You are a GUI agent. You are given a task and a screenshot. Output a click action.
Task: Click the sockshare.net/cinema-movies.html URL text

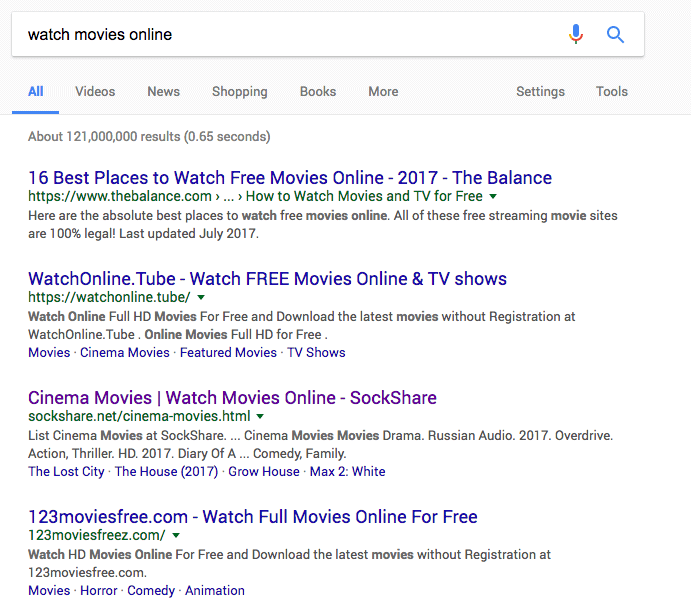point(139,416)
